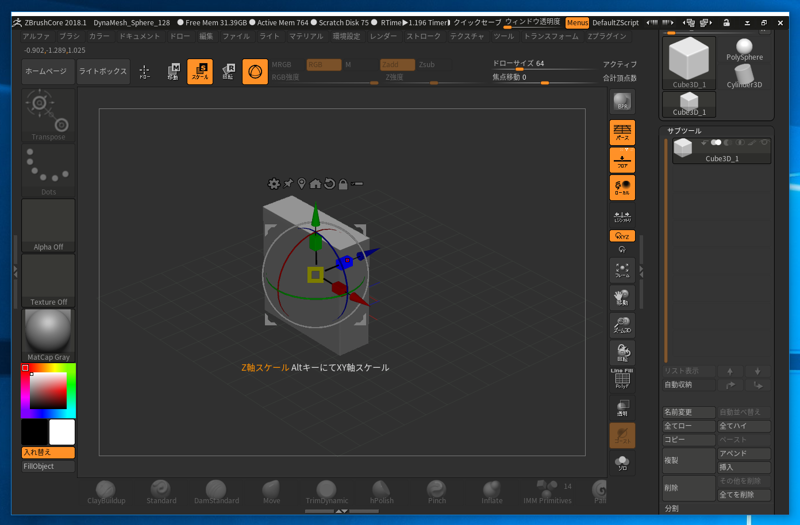Toggle the Menus button in title bar
Screen dimensions: 800x525
(x=577, y=22)
